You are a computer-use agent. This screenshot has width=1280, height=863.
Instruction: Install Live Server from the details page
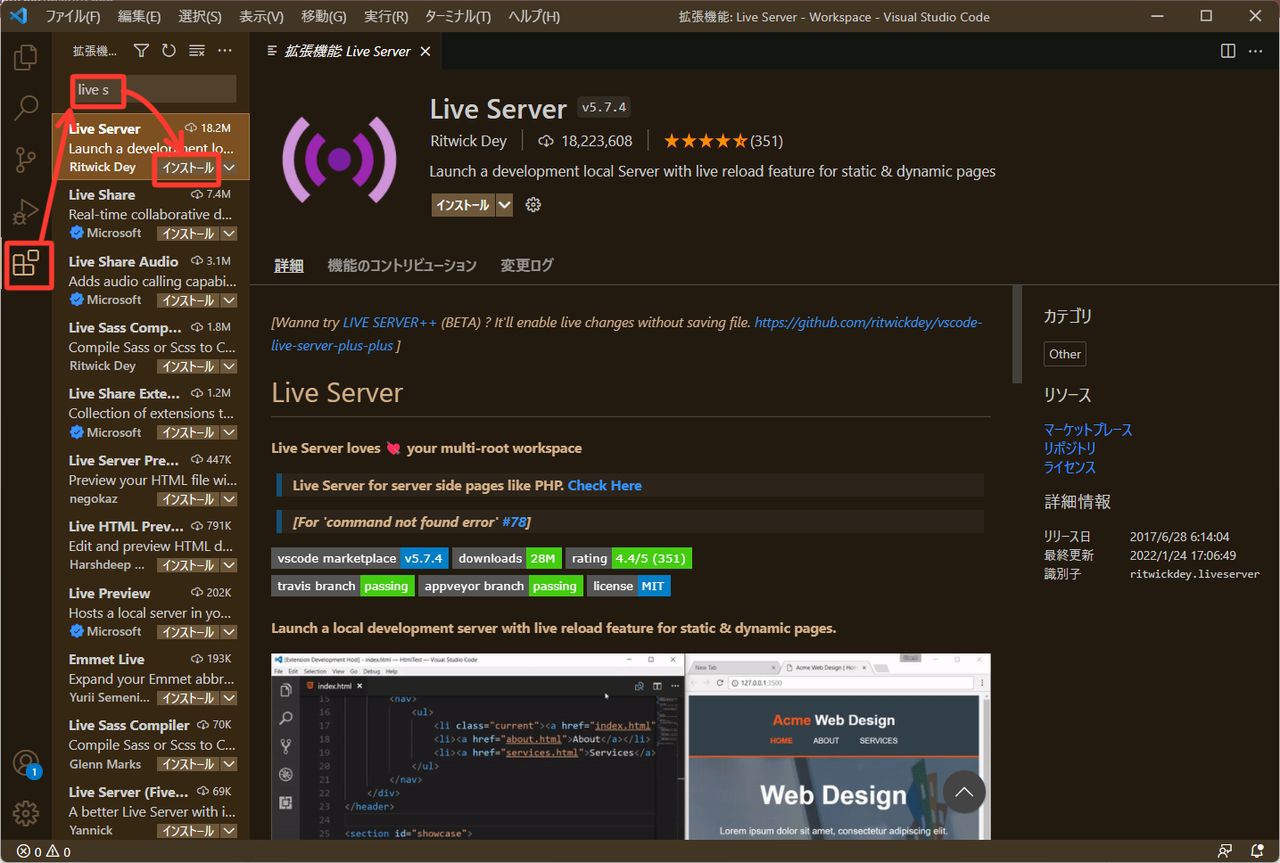(463, 205)
